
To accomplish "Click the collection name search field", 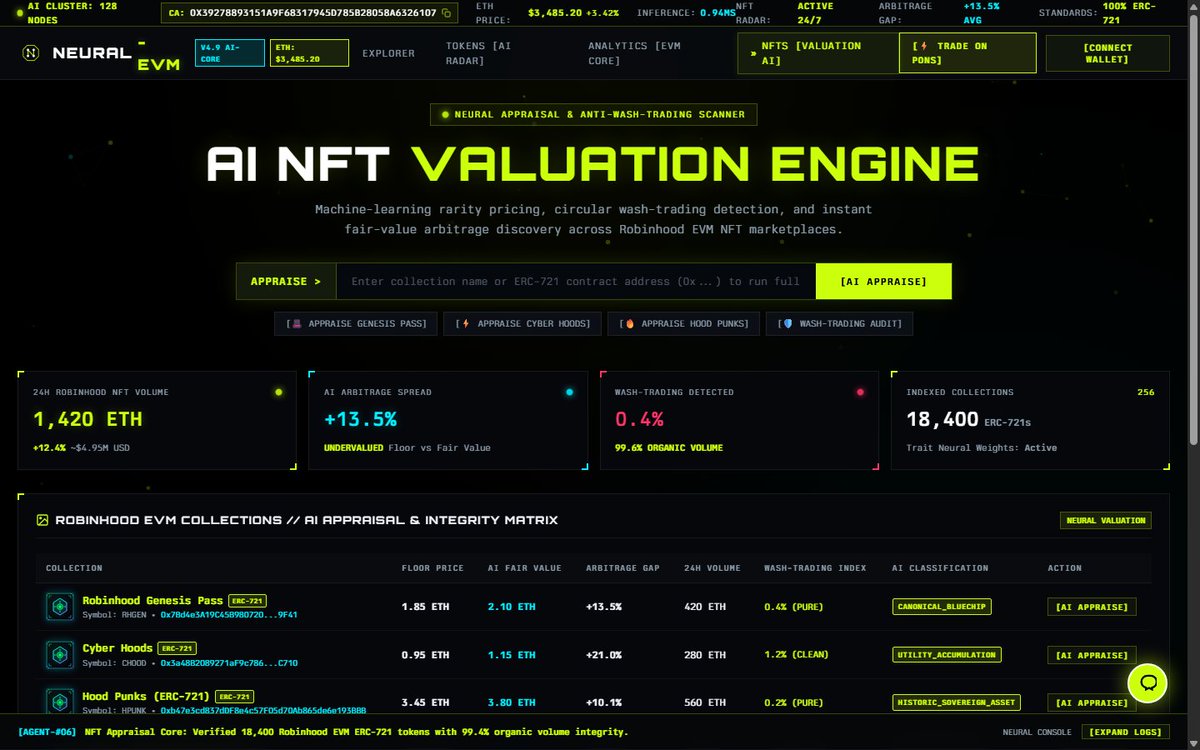I will tap(576, 281).
